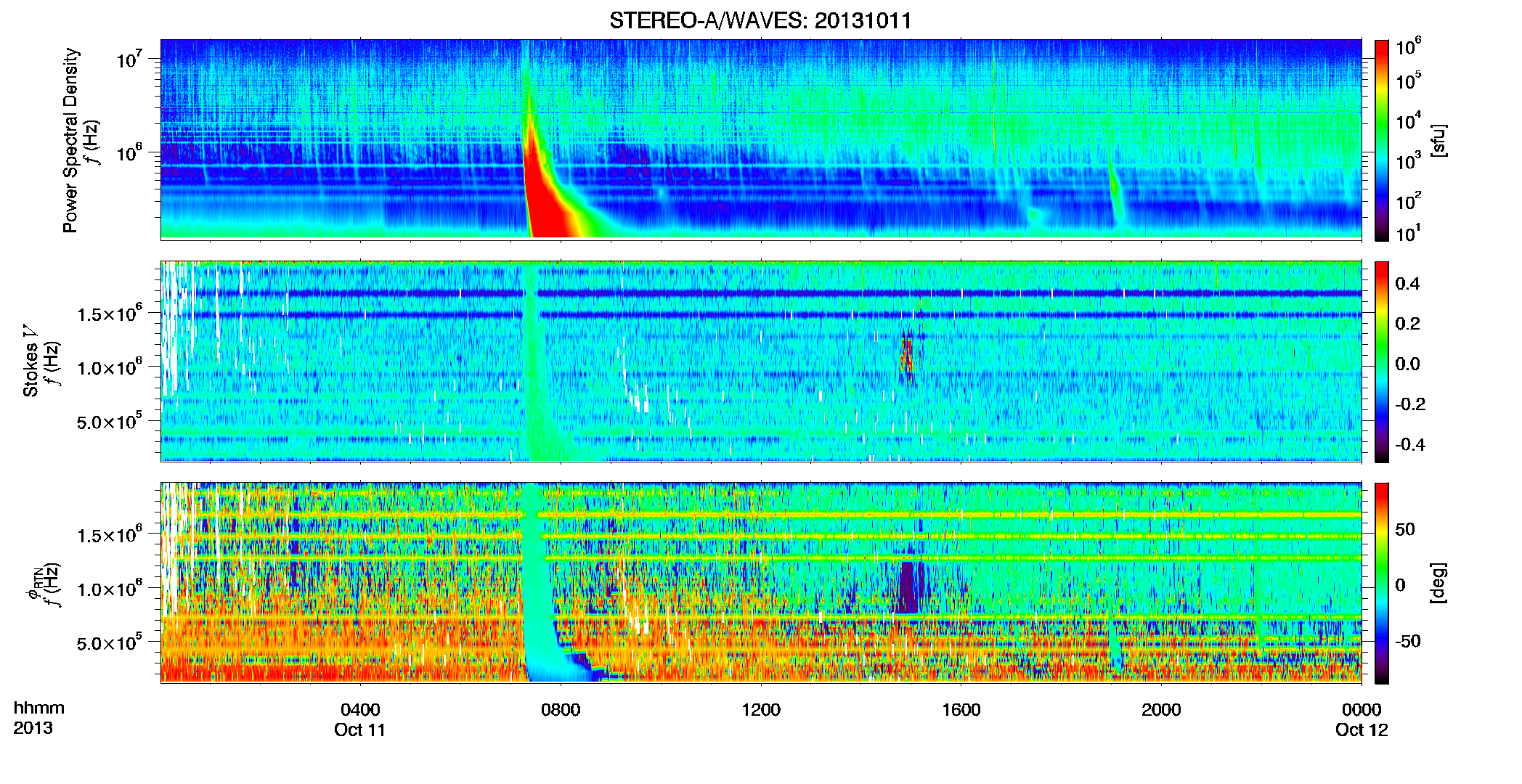This screenshot has height=784, width=1522.
Task: Click the [sfu] colorbar unit label
Action: [x=1438, y=140]
